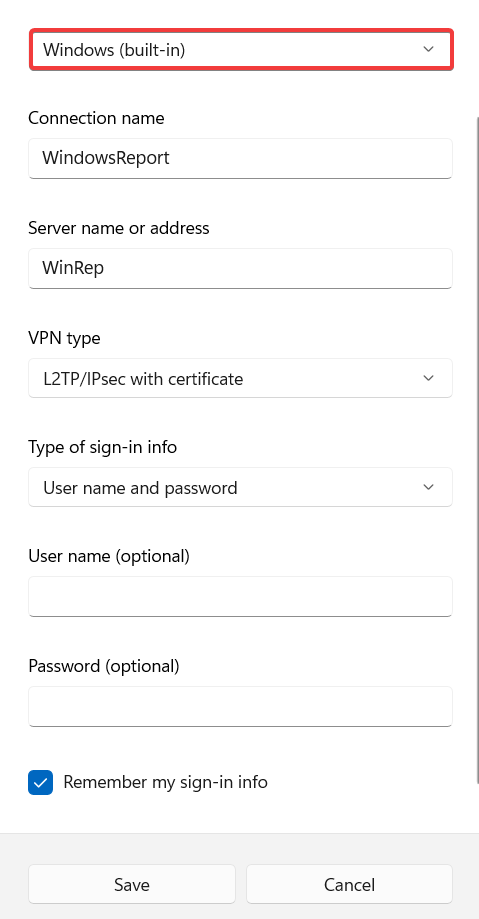
Task: Click the chevron arrow beside Windows (built-in)
Action: 429,49
